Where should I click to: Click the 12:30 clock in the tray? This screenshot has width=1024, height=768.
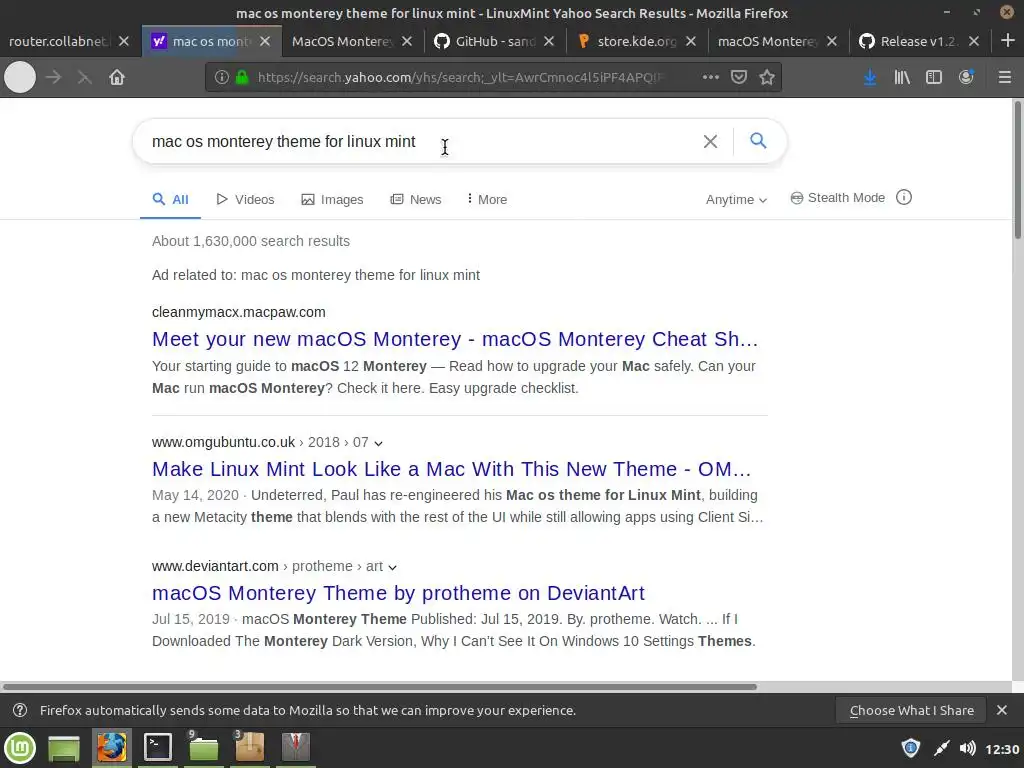pos(1002,748)
